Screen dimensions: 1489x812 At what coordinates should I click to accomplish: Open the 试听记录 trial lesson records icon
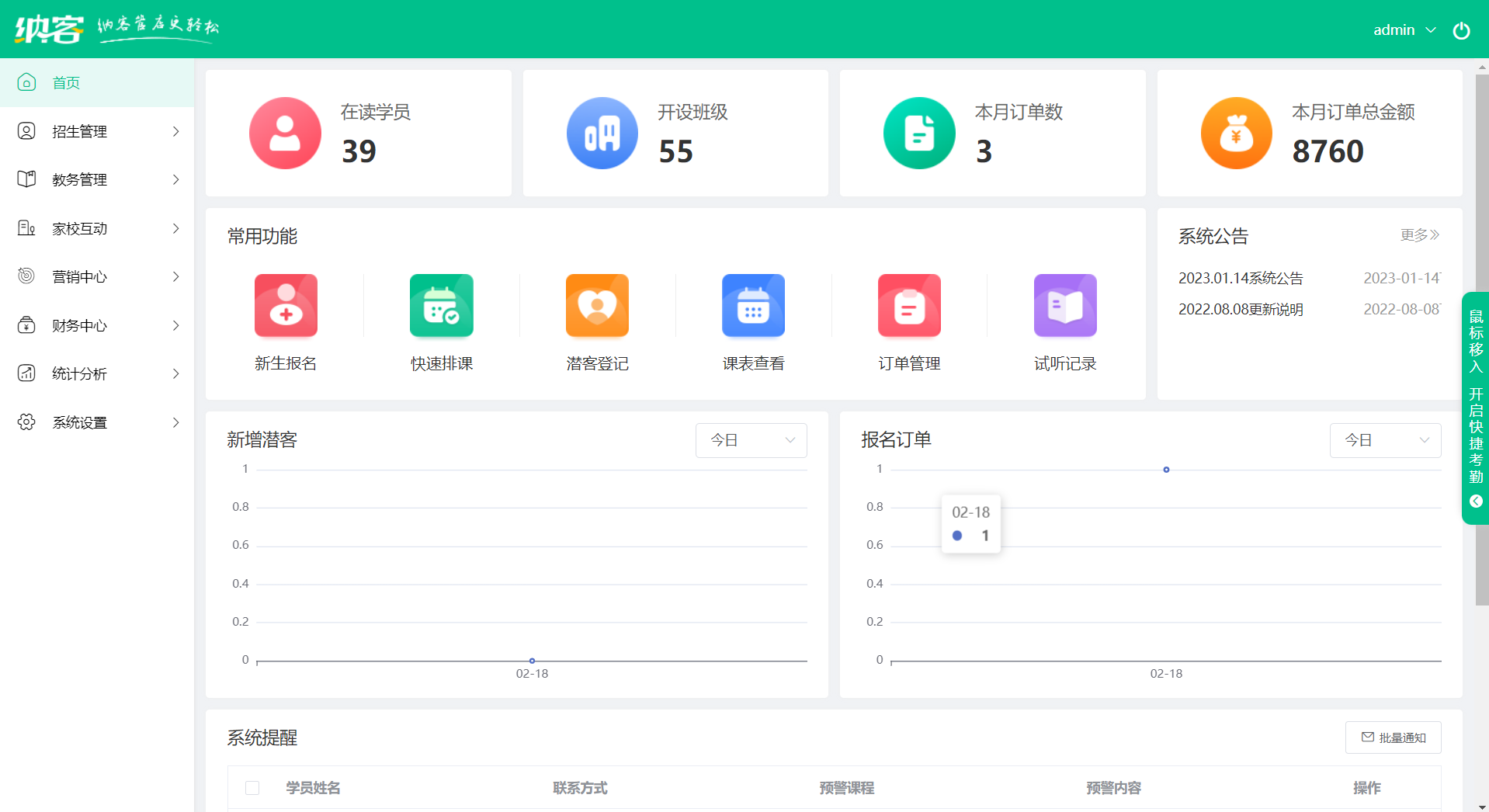pyautogui.click(x=1064, y=305)
